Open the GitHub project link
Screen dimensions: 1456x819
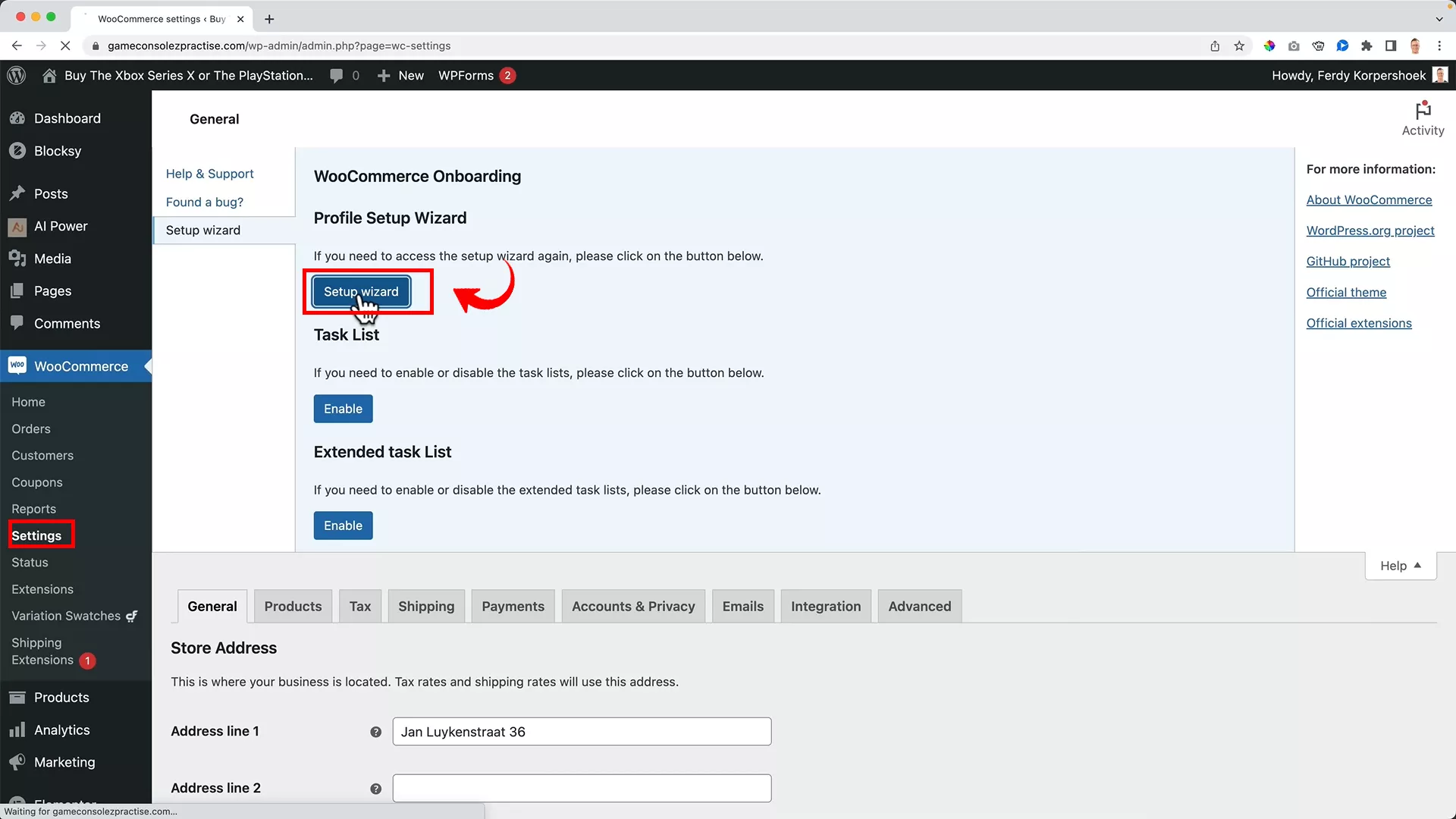[x=1348, y=261]
